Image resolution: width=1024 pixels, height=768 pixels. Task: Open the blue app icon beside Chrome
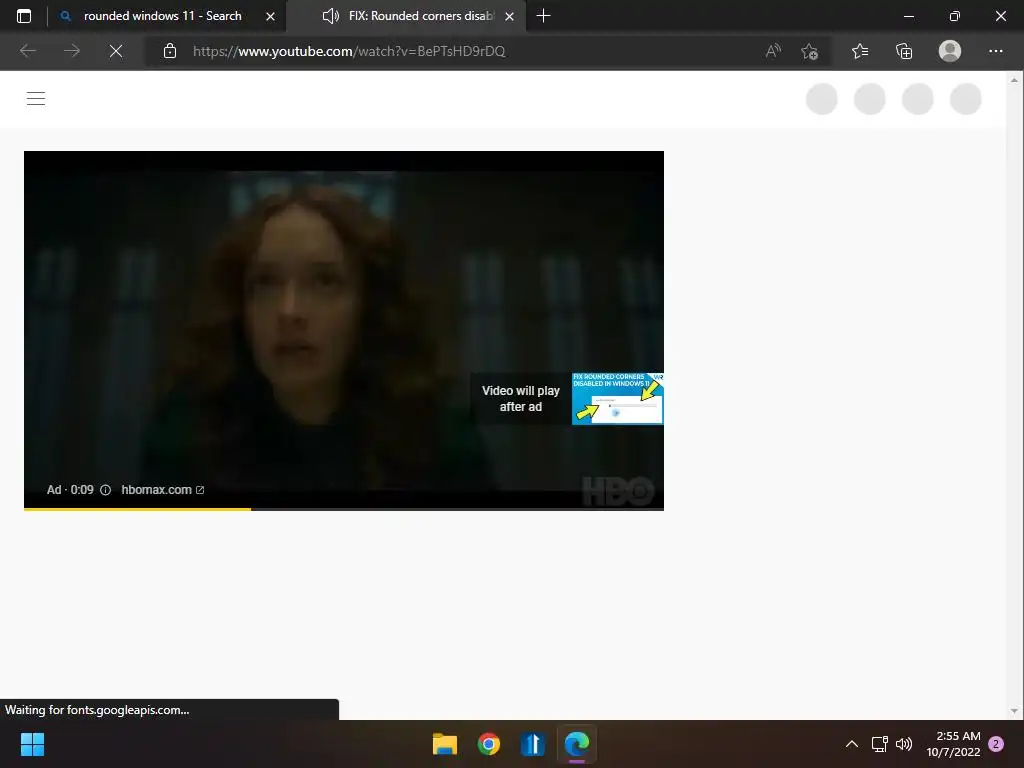pyautogui.click(x=533, y=744)
